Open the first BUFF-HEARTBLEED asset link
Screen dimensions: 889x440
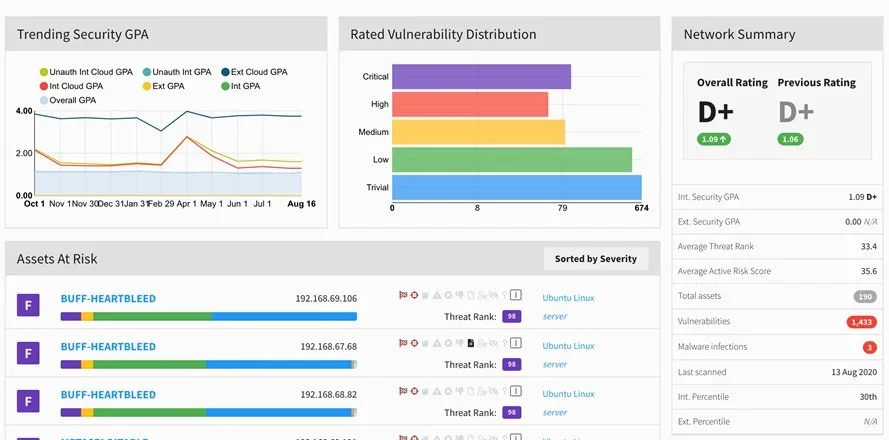108,298
